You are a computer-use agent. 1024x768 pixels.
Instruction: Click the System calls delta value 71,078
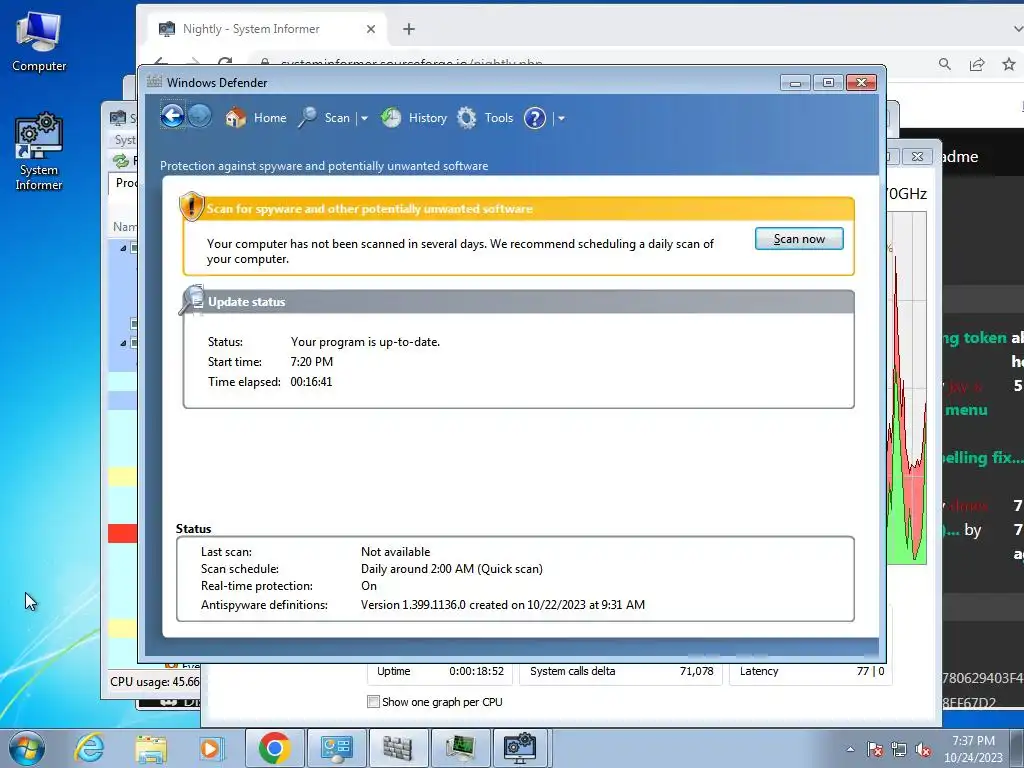(x=697, y=671)
